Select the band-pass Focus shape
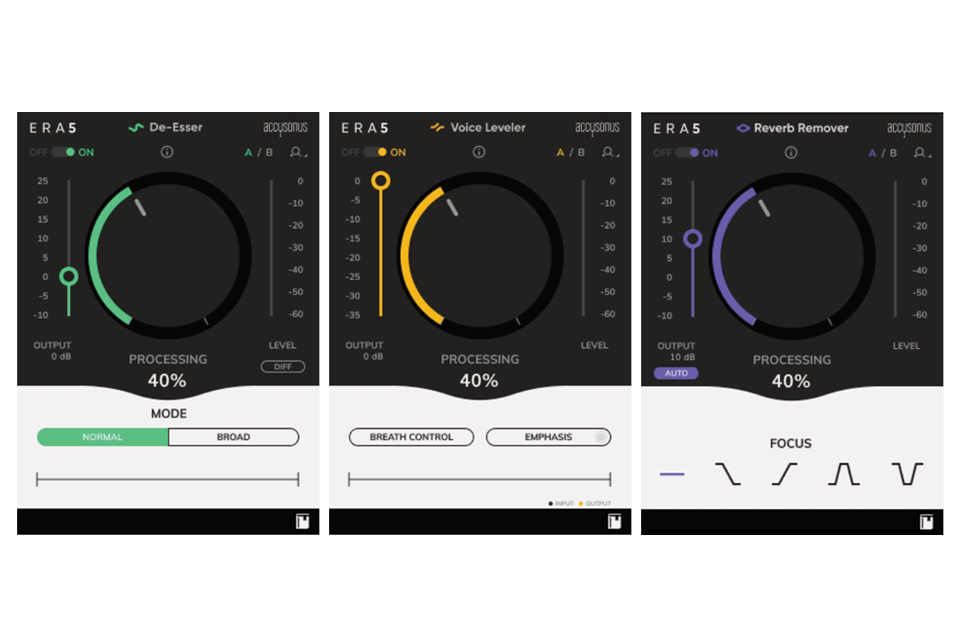This screenshot has width=960, height=640. [x=843, y=473]
